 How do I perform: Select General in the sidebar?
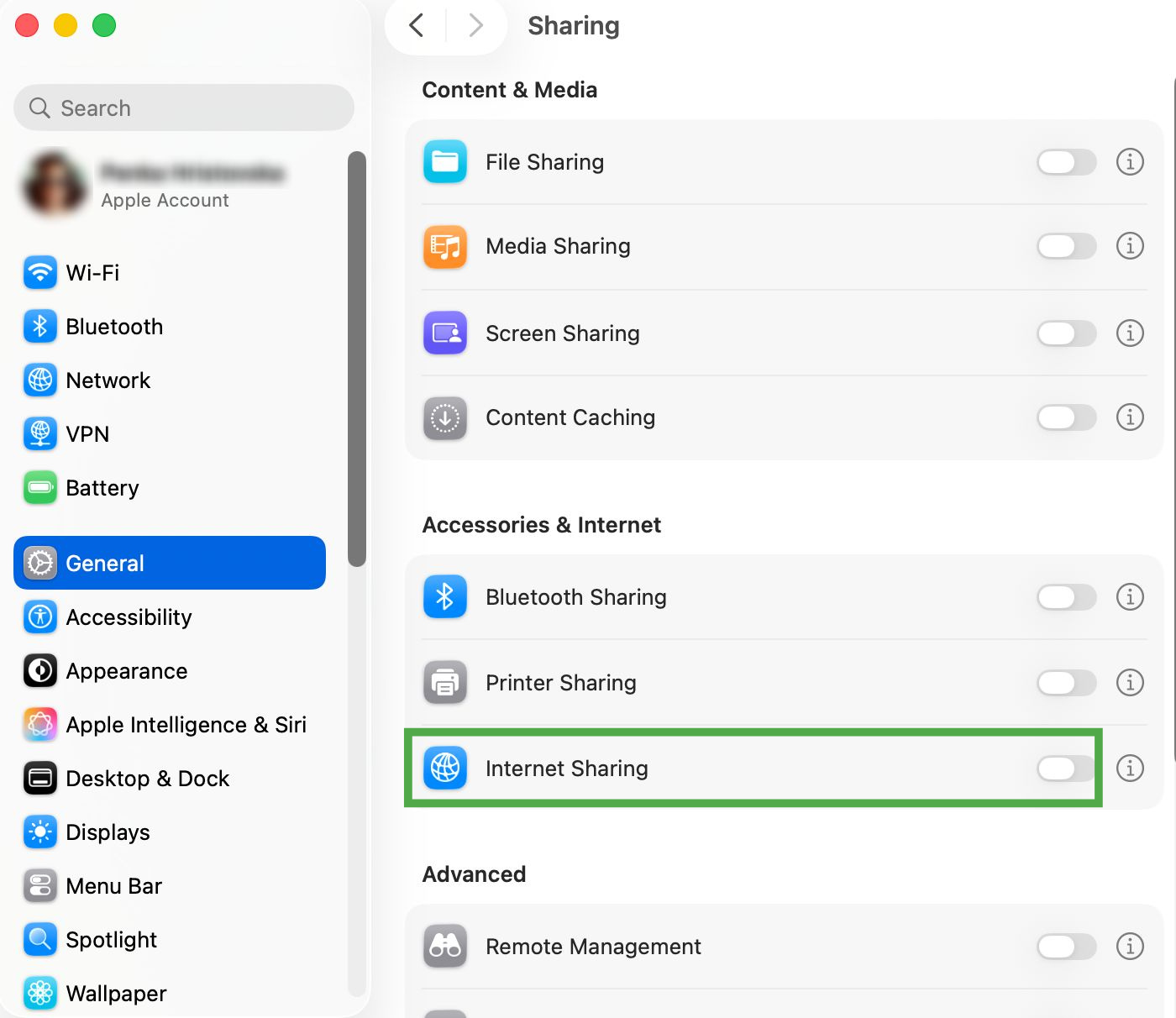point(170,563)
